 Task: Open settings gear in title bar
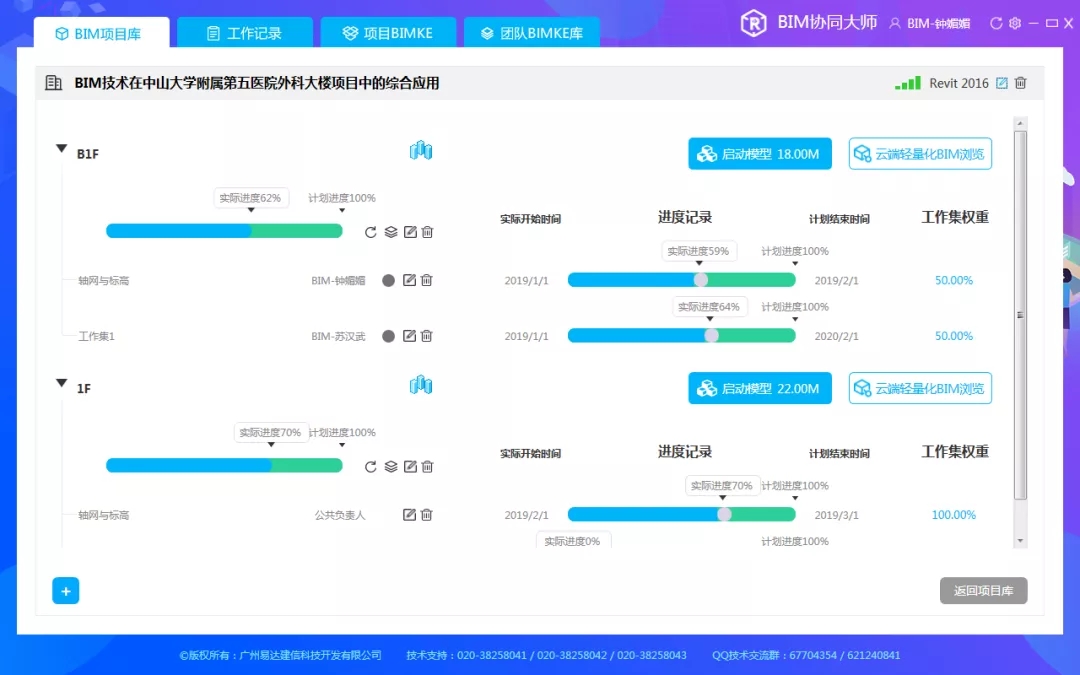[x=1015, y=23]
